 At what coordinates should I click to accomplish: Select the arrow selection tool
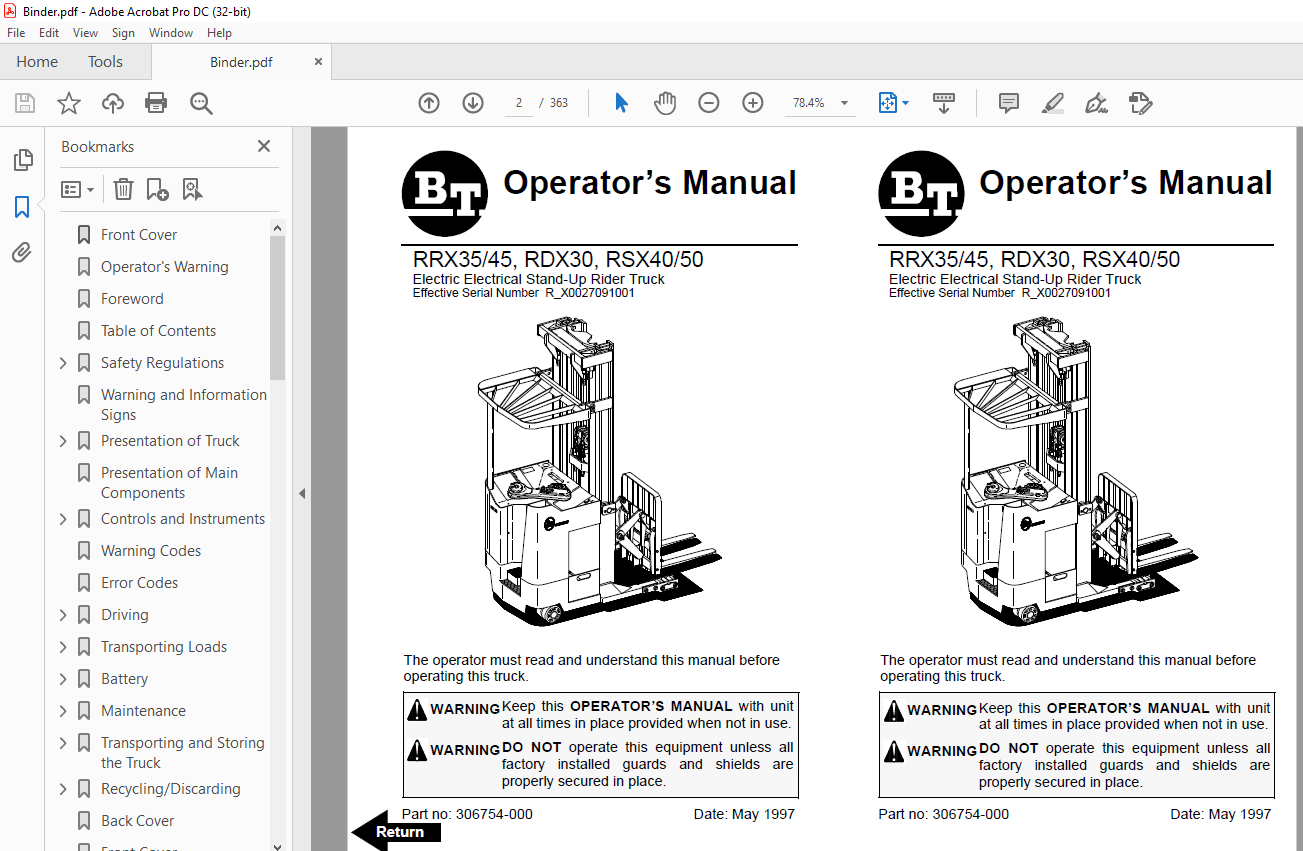click(621, 103)
